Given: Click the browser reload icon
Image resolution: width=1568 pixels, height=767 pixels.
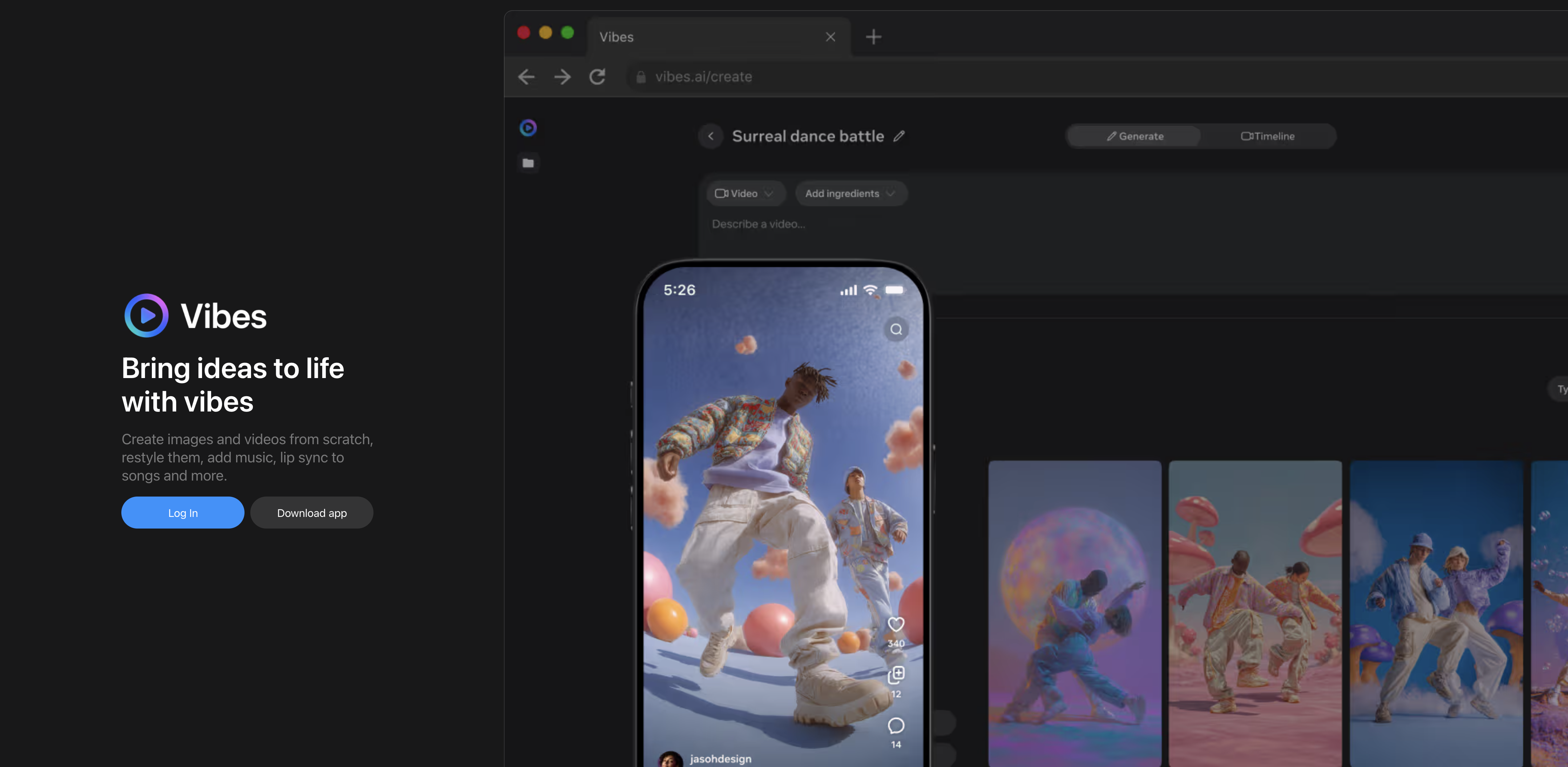Looking at the screenshot, I should click(597, 77).
